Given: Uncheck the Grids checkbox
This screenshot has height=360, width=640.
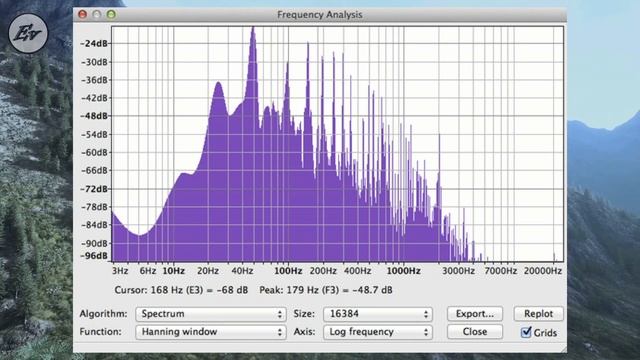Looking at the screenshot, I should pyautogui.click(x=526, y=332).
